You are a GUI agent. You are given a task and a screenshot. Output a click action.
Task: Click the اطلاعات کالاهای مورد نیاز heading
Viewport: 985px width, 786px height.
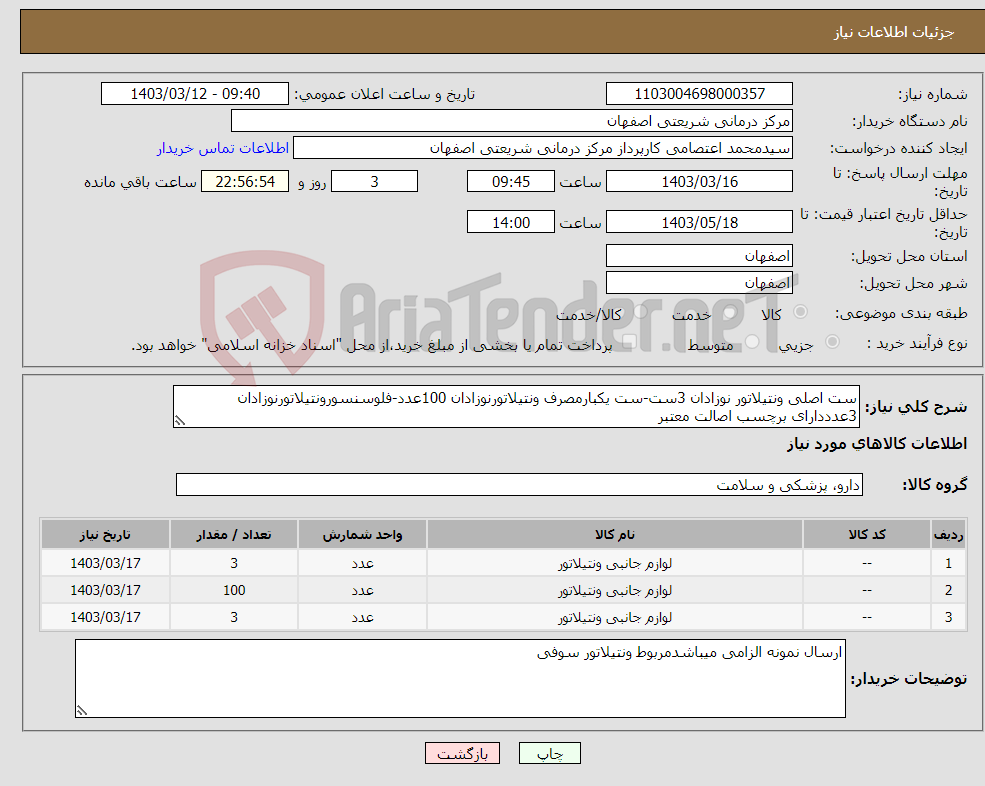tap(877, 444)
